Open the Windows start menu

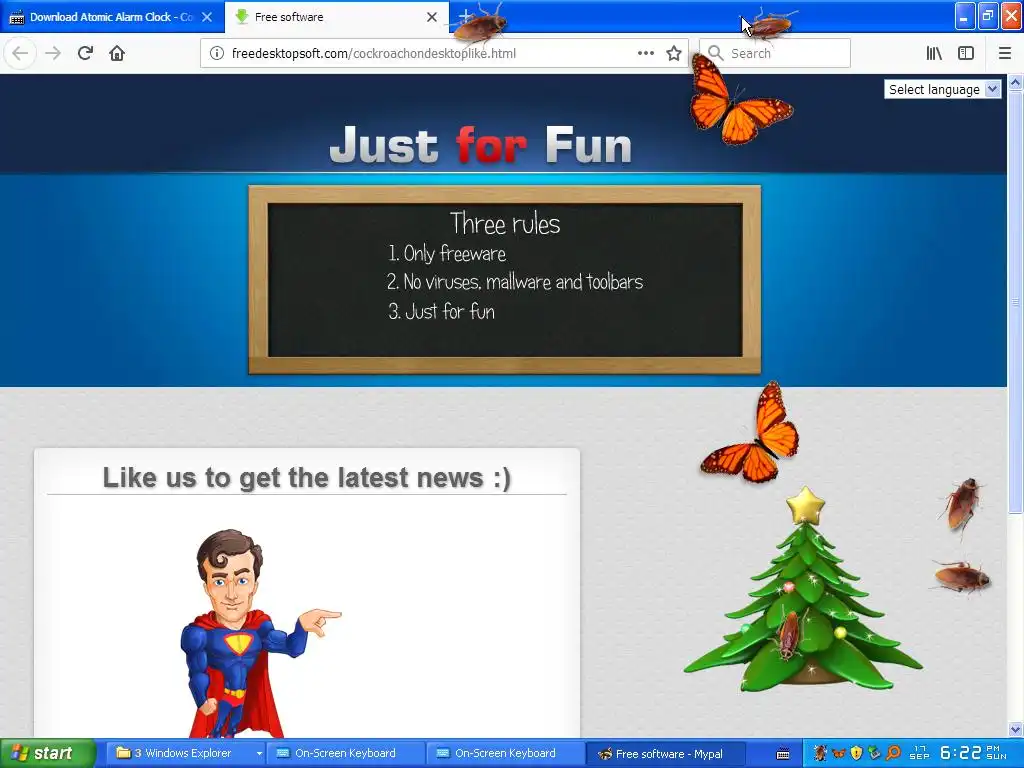tap(47, 754)
